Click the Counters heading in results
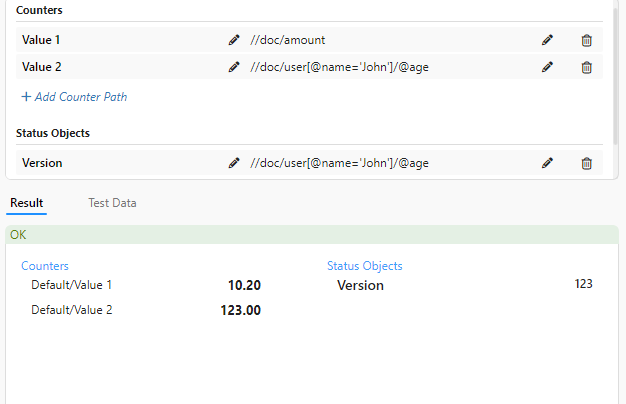Image resolution: width=626 pixels, height=404 pixels. (45, 266)
